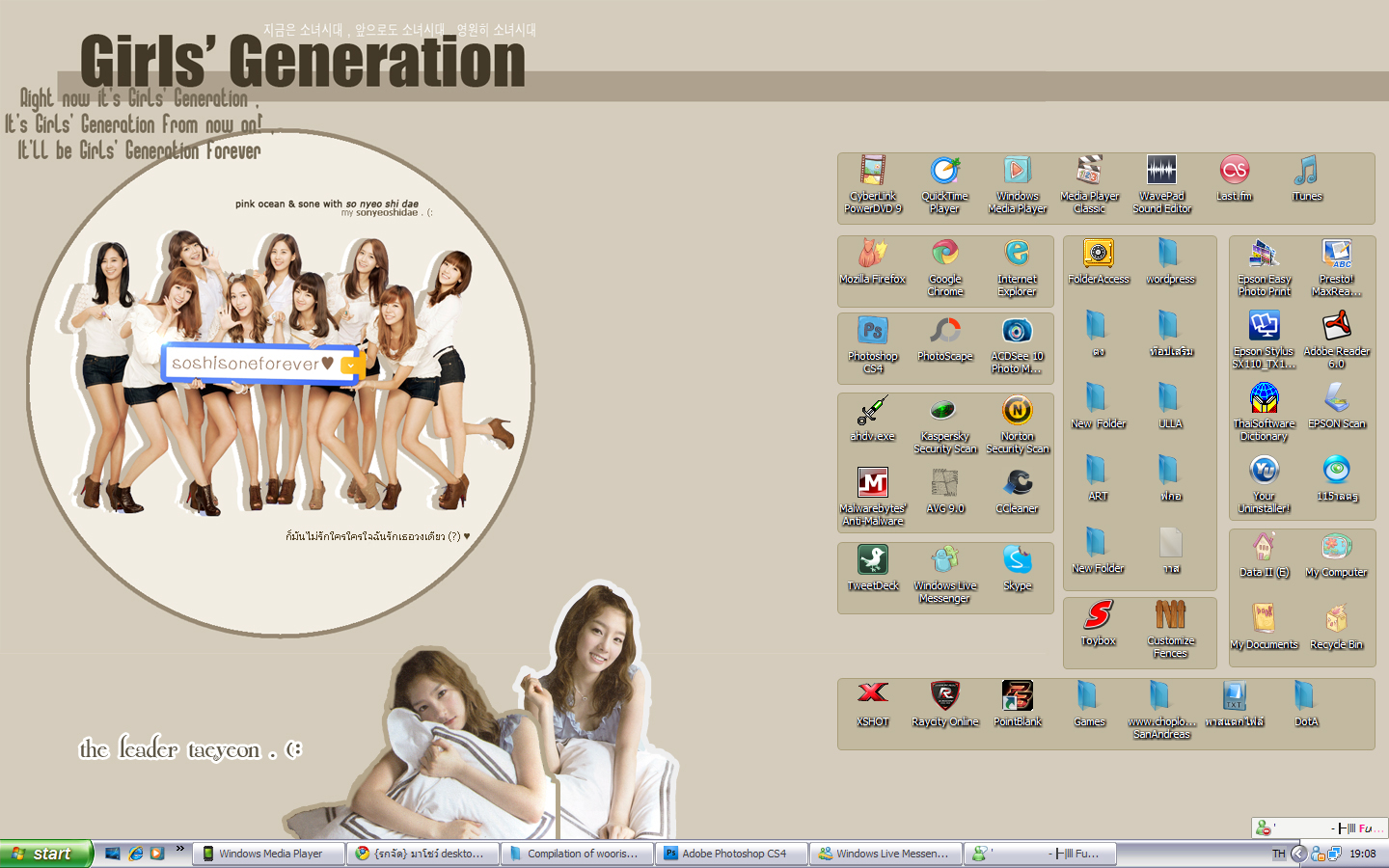The height and width of the screenshot is (868, 1389).
Task: Launch PointBlank from the desktop
Action: click(x=1018, y=704)
